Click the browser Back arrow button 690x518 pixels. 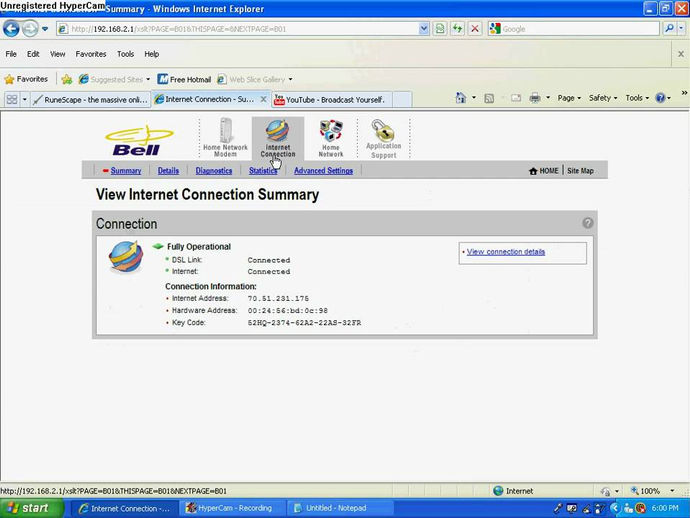pyautogui.click(x=11, y=29)
